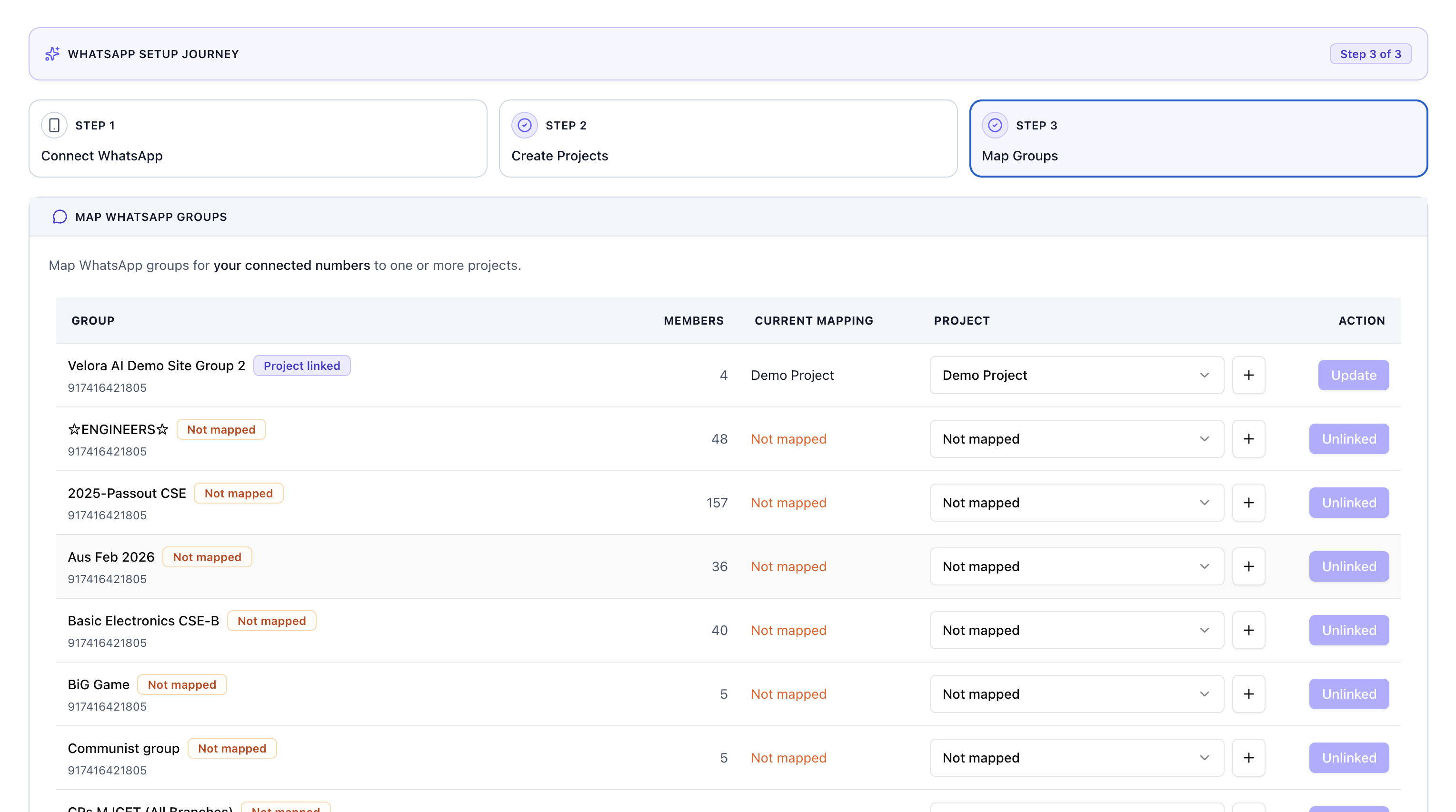This screenshot has width=1456, height=812.
Task: Open project dropdown for BiG Game
Action: [x=1077, y=694]
